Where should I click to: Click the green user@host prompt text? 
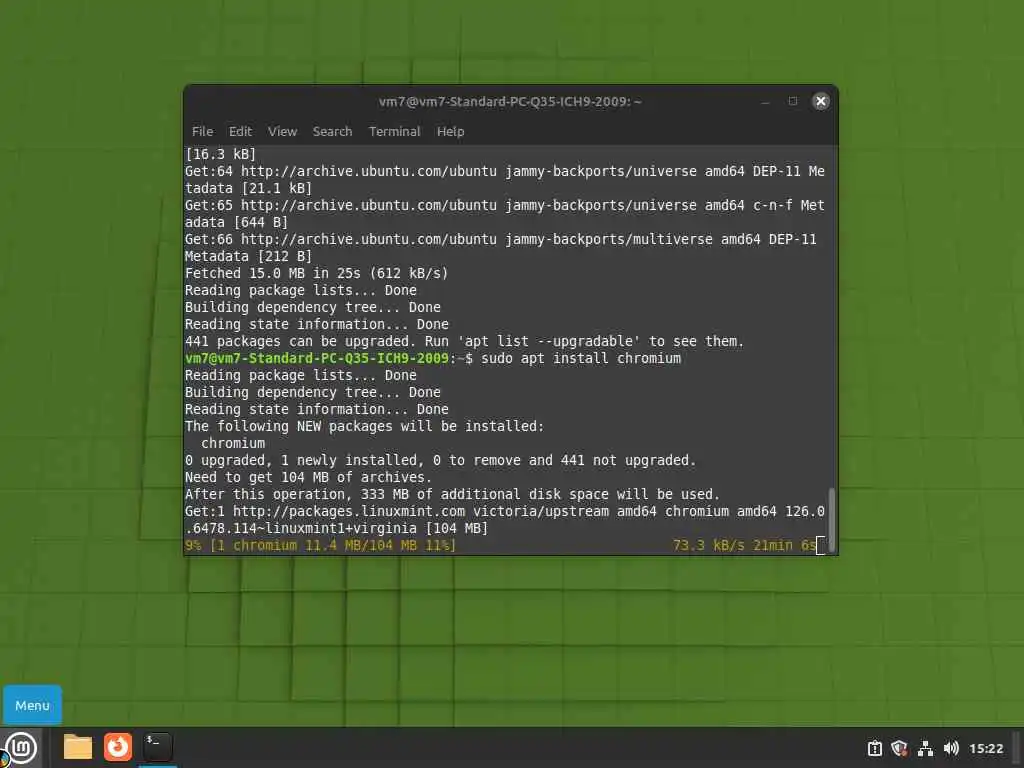pyautogui.click(x=317, y=358)
